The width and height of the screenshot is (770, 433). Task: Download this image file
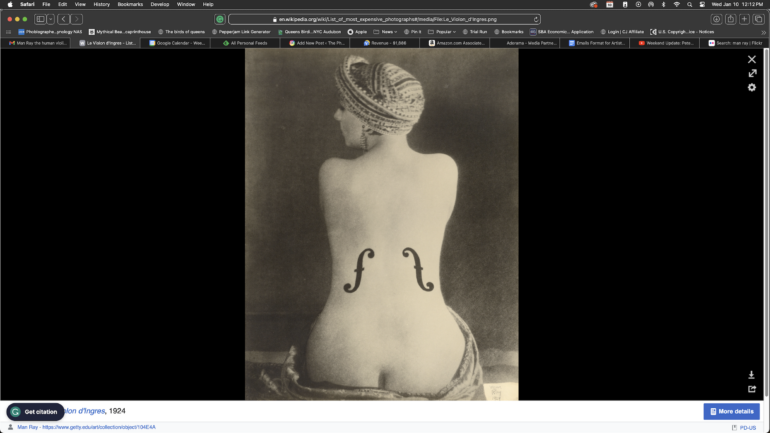tap(752, 375)
